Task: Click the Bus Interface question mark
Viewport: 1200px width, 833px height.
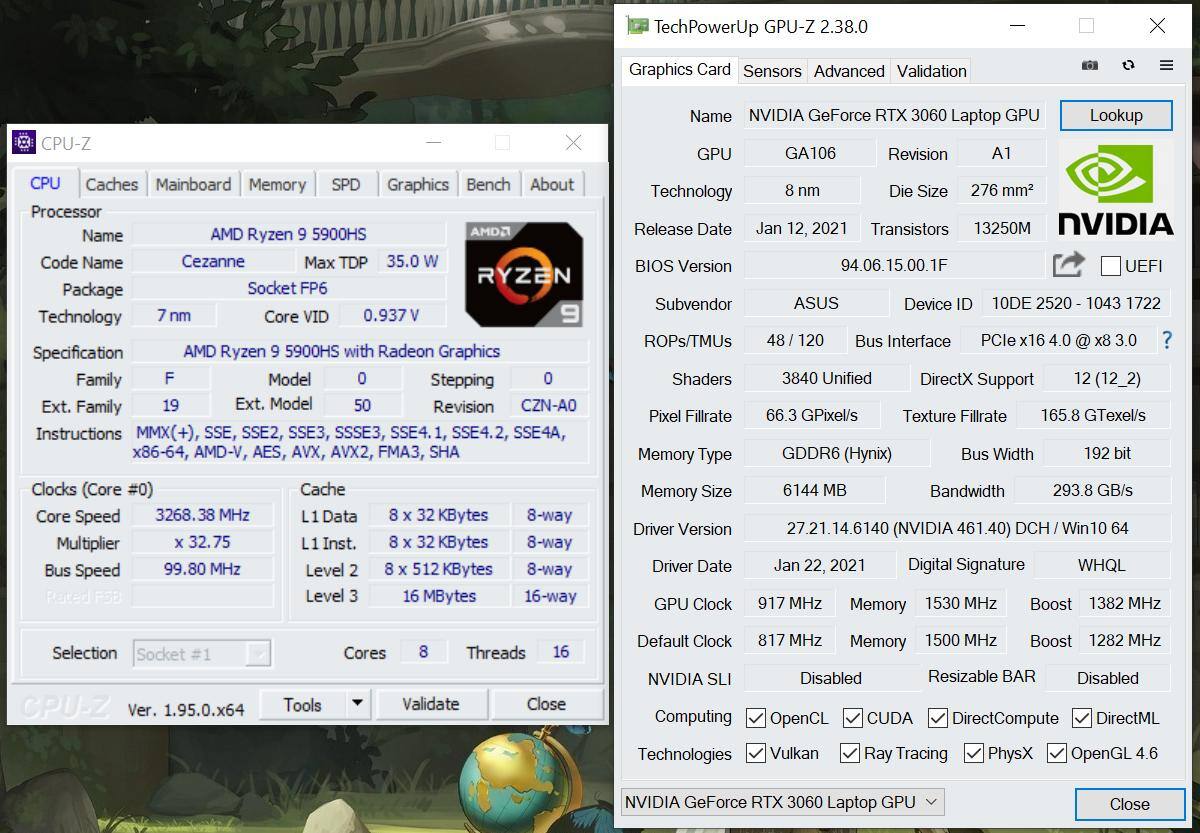Action: tap(1166, 341)
